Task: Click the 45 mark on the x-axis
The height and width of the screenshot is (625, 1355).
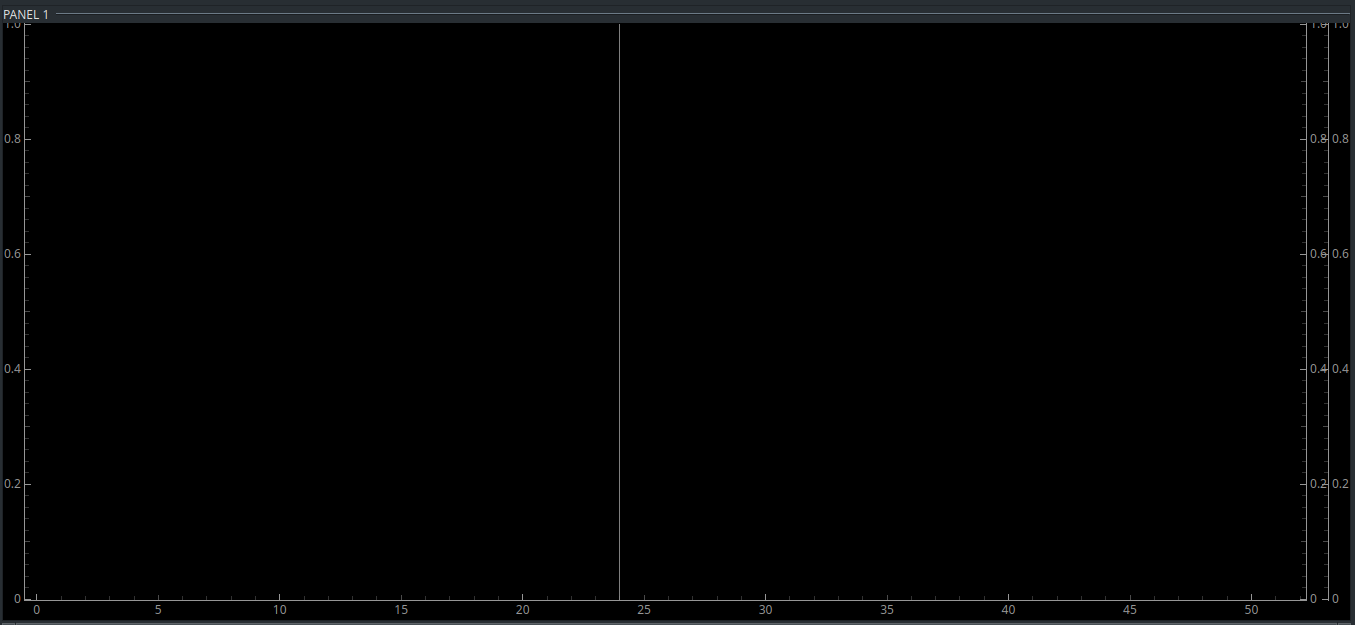Action: click(1130, 610)
